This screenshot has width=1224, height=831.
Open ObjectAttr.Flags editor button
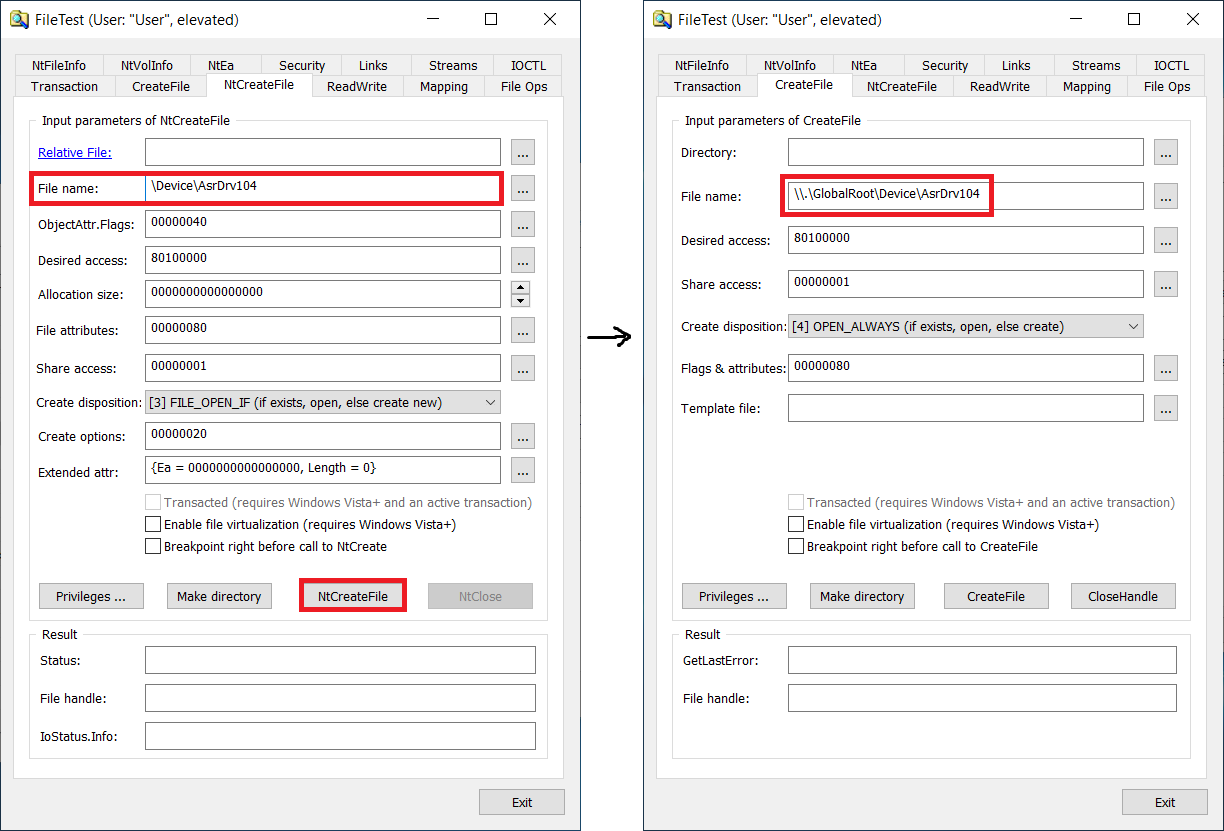click(x=523, y=224)
